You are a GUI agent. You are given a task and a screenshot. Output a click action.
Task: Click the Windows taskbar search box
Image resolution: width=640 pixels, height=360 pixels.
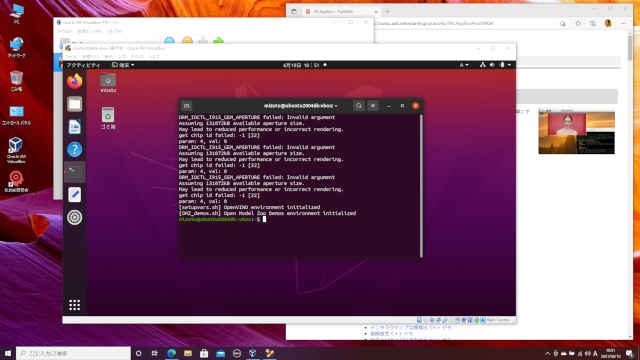click(73, 353)
